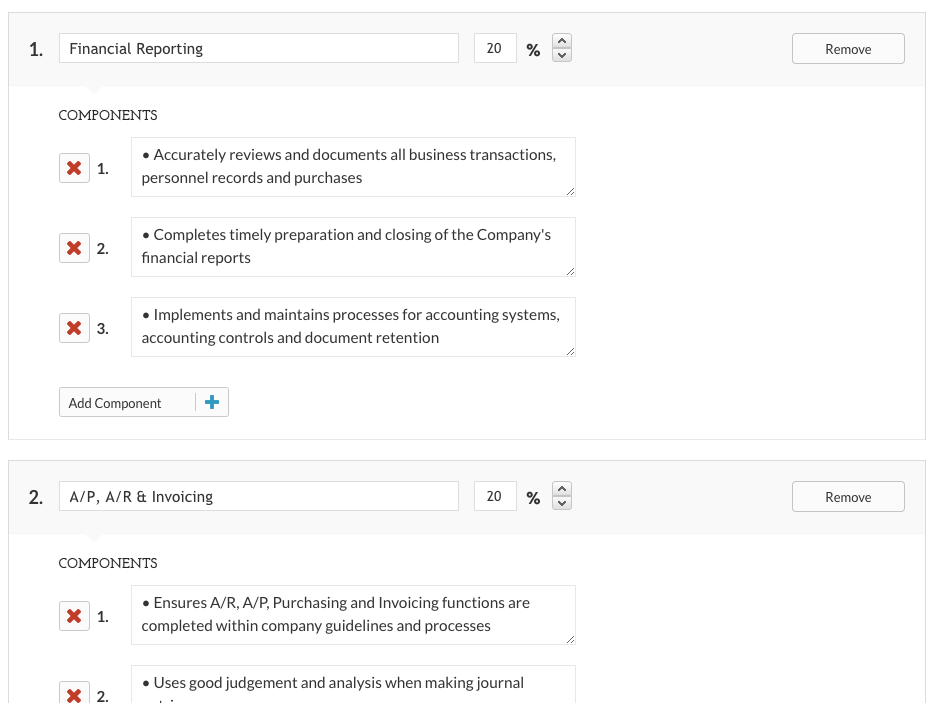939x703 pixels.
Task: Click Remove for the Financial Reporting category
Action: (847, 48)
